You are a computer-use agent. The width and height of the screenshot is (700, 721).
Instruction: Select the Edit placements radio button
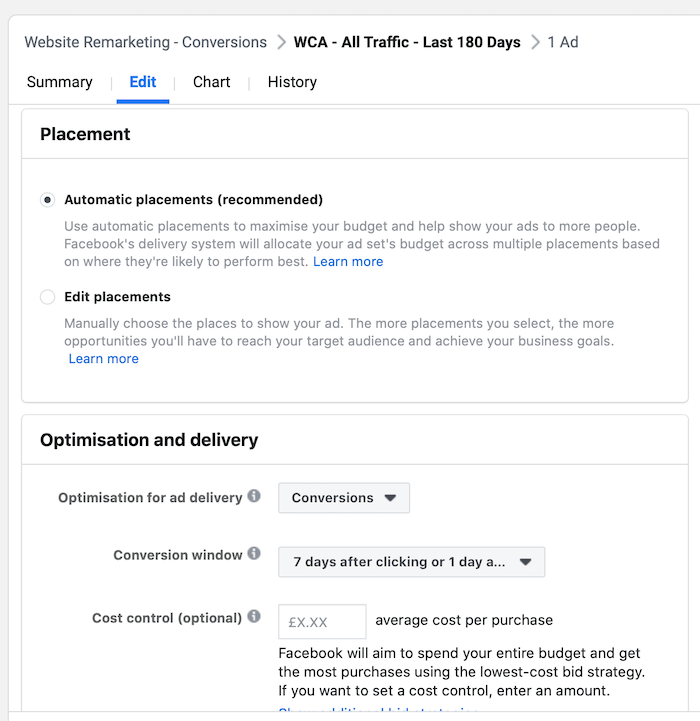(x=47, y=297)
